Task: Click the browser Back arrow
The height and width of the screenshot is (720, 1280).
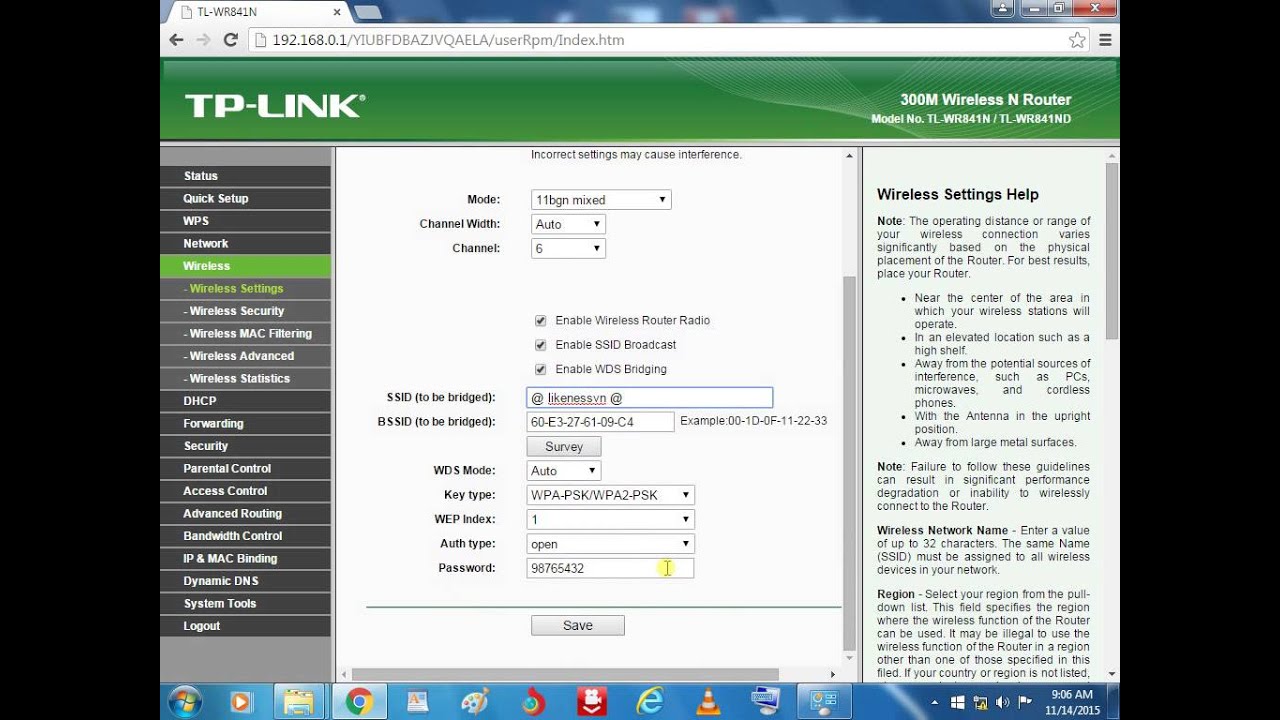Action: point(177,40)
